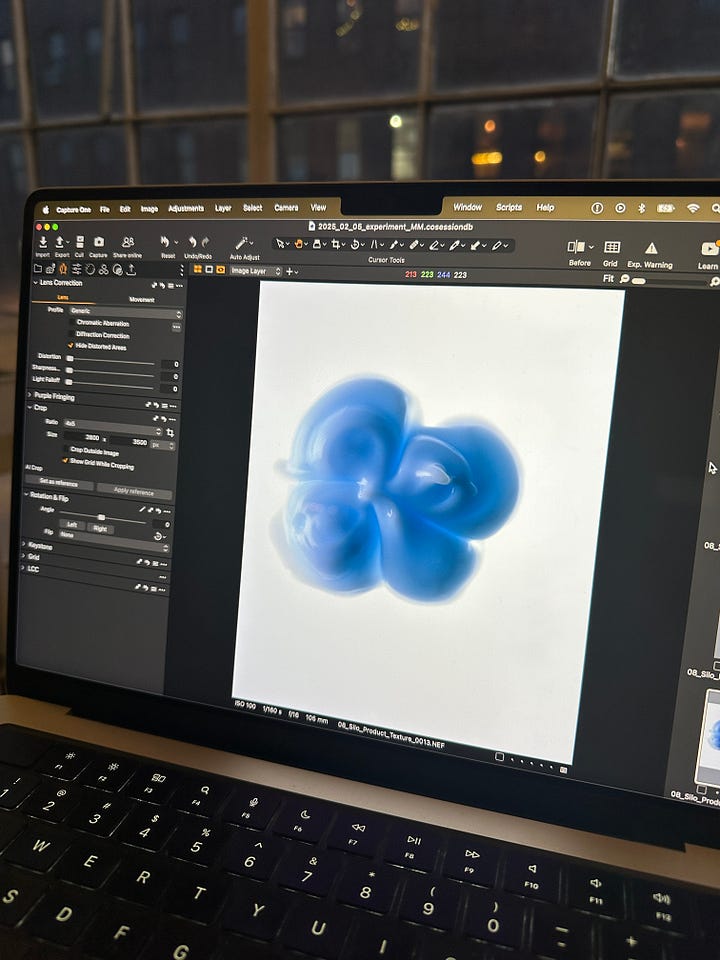Rotate the image with the Right button
Image resolution: width=720 pixels, height=960 pixels.
pos(100,528)
